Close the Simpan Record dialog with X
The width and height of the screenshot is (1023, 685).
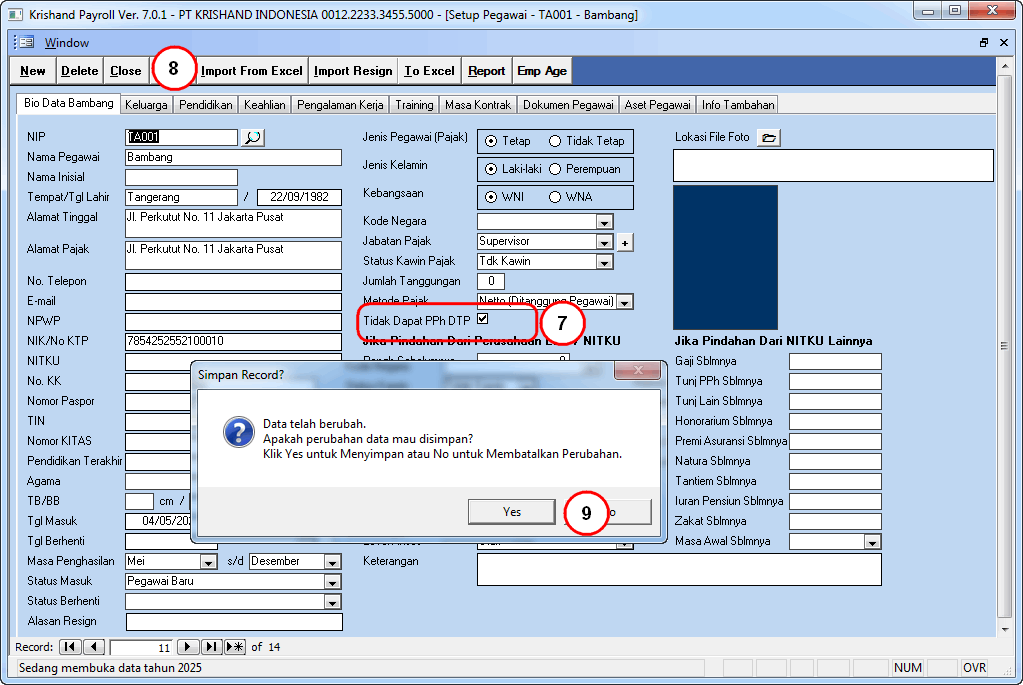pyautogui.click(x=636, y=373)
